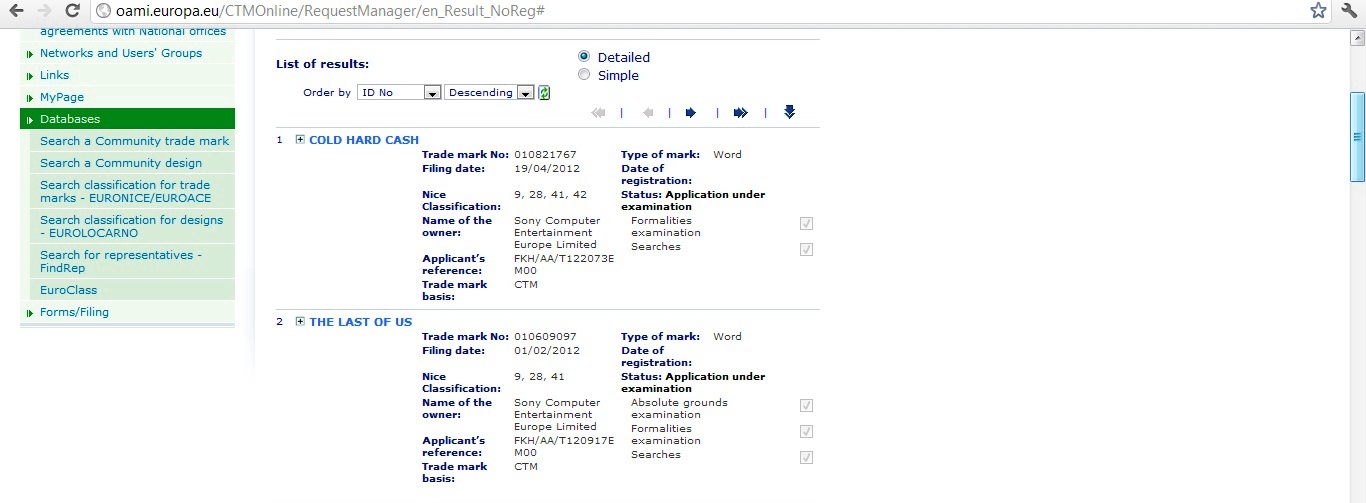The width and height of the screenshot is (1366, 503).
Task: Open the Descending sort dropdown
Action: (489, 92)
